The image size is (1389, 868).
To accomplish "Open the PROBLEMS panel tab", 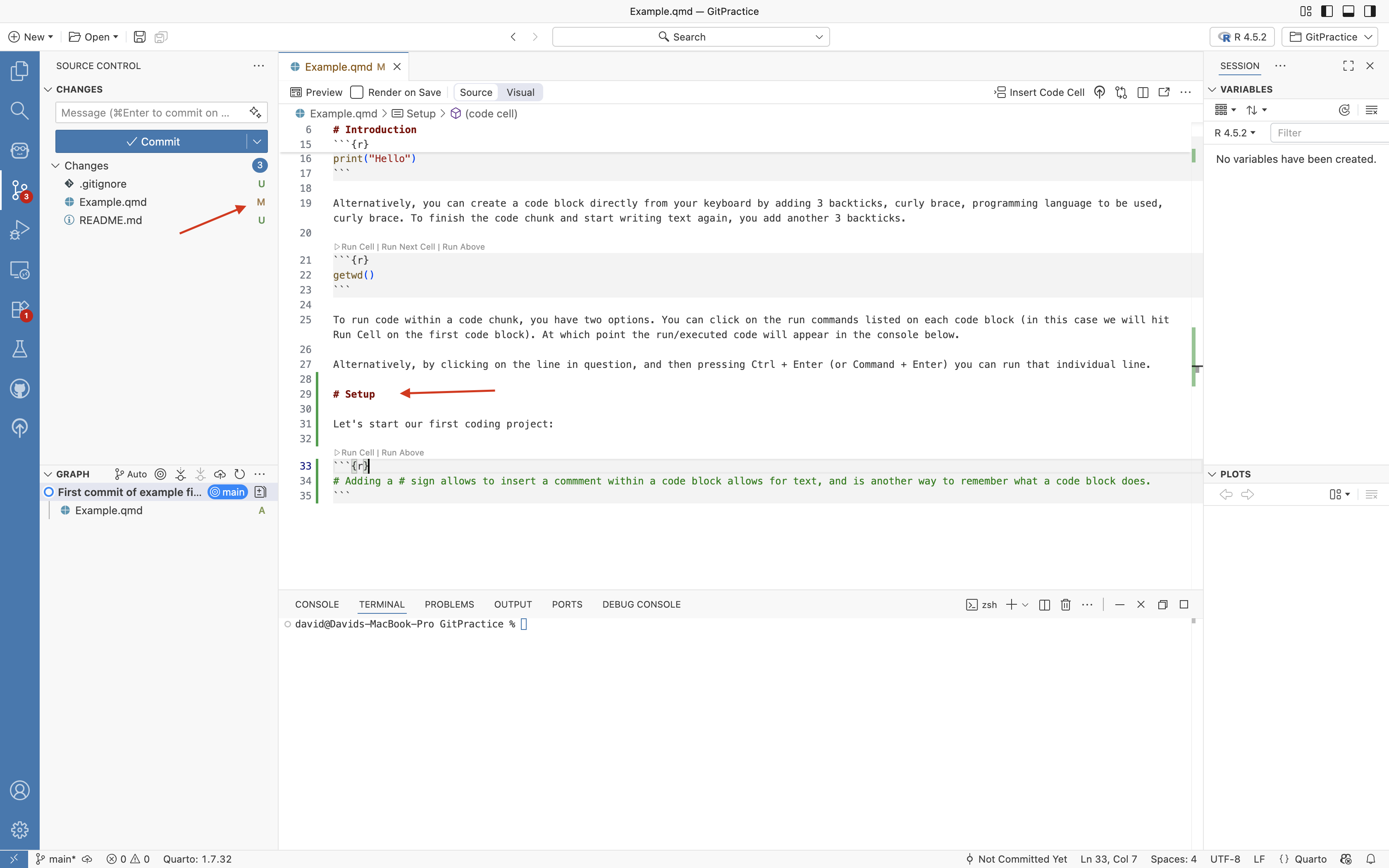I will click(x=449, y=604).
